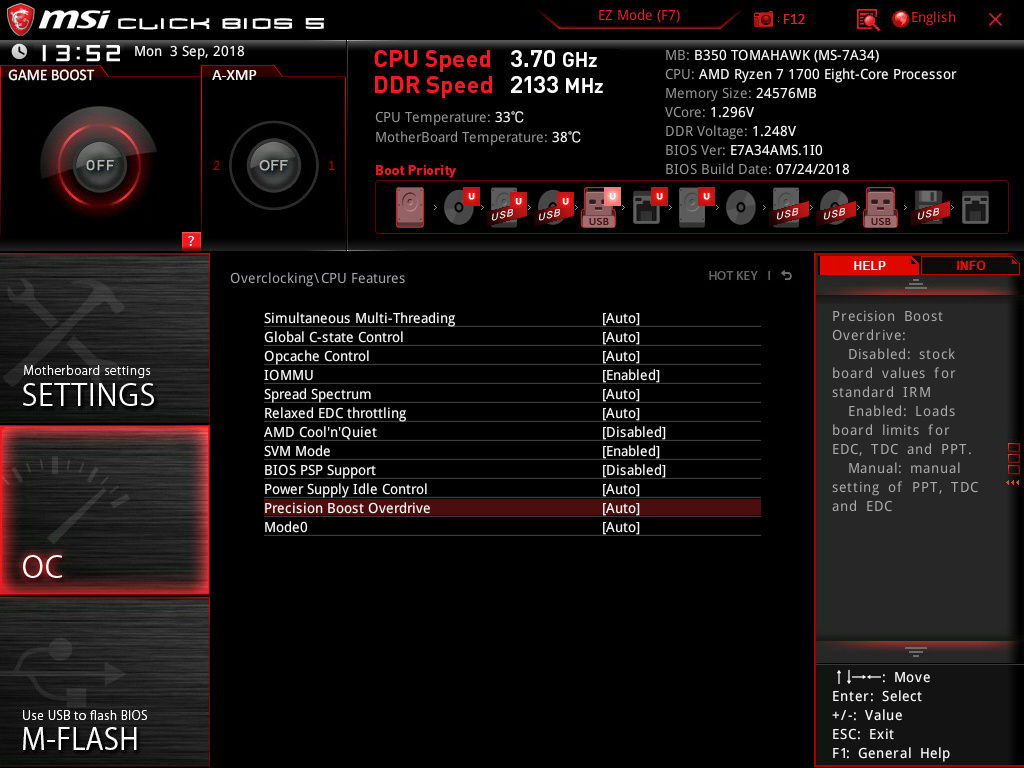Open Opcache Control [Auto] options

click(620, 356)
